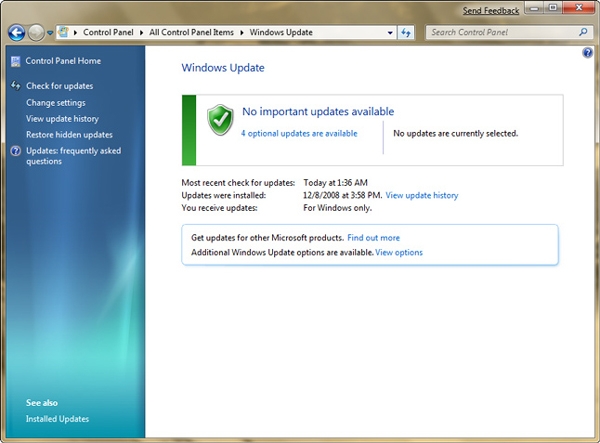Screen dimensions: 600x443
Task: Go to All Control Panel Items breadcrumb
Action: 191,33
